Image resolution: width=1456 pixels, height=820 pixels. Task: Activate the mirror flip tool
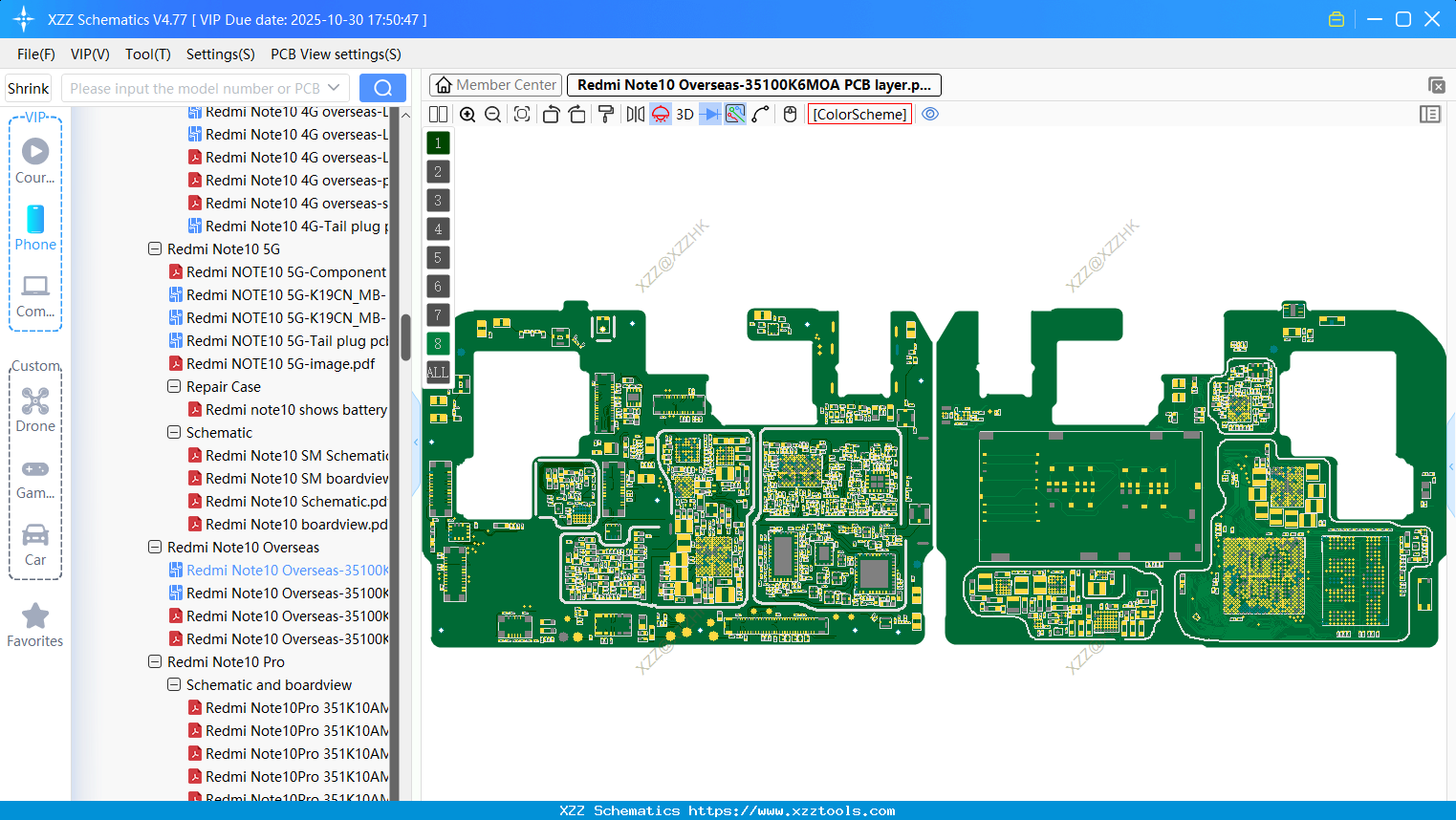click(633, 114)
